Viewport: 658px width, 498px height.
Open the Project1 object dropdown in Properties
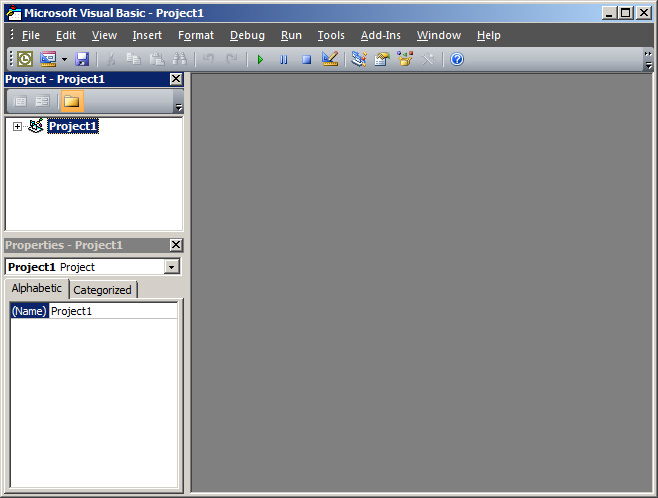click(172, 267)
